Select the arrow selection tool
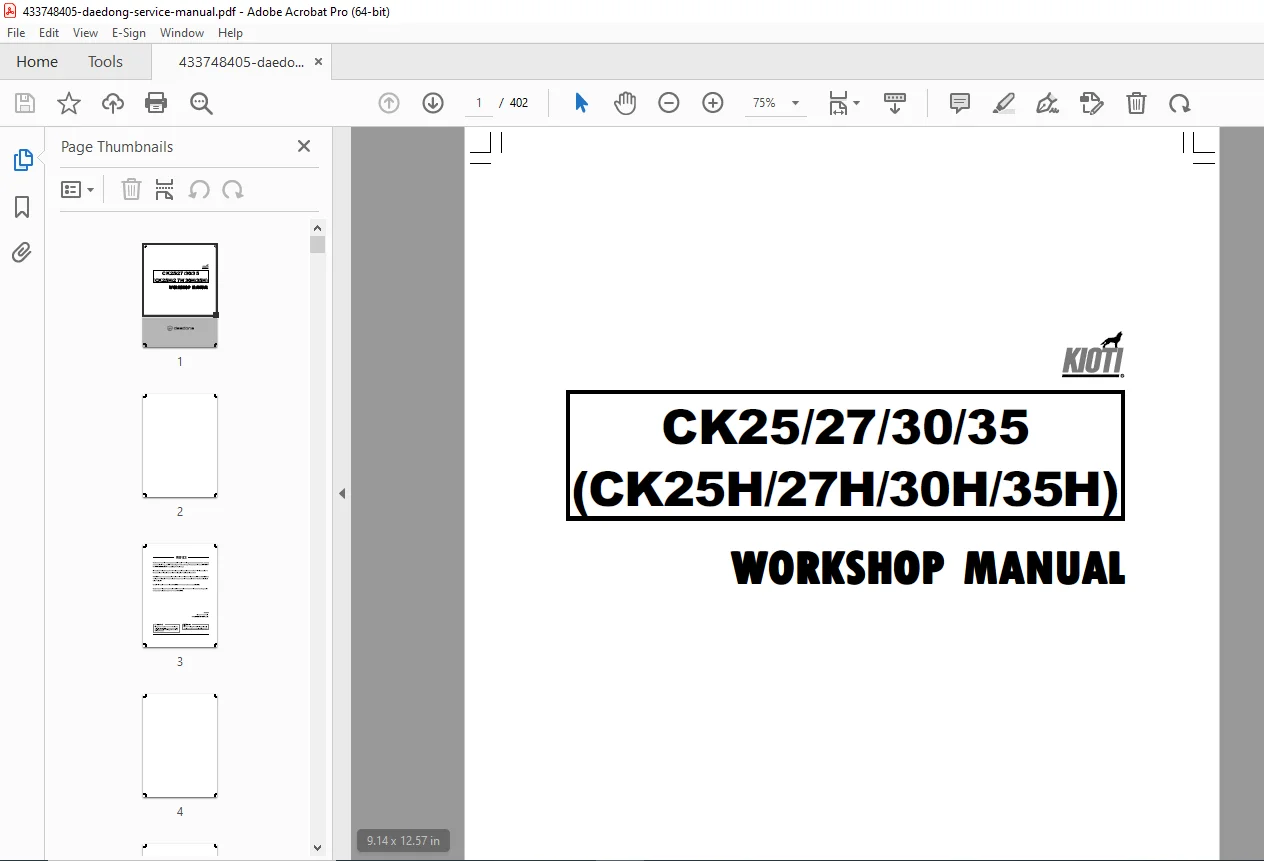1264x861 pixels. coord(581,103)
